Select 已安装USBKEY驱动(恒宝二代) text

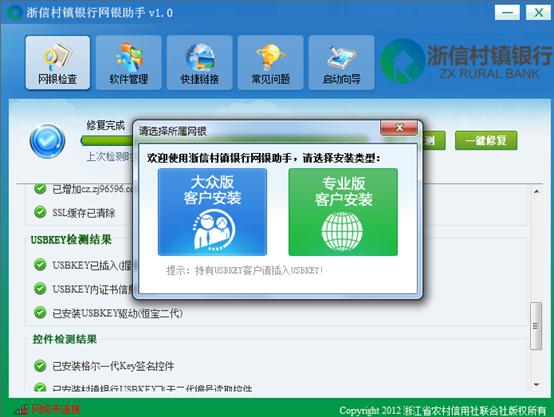[117, 313]
